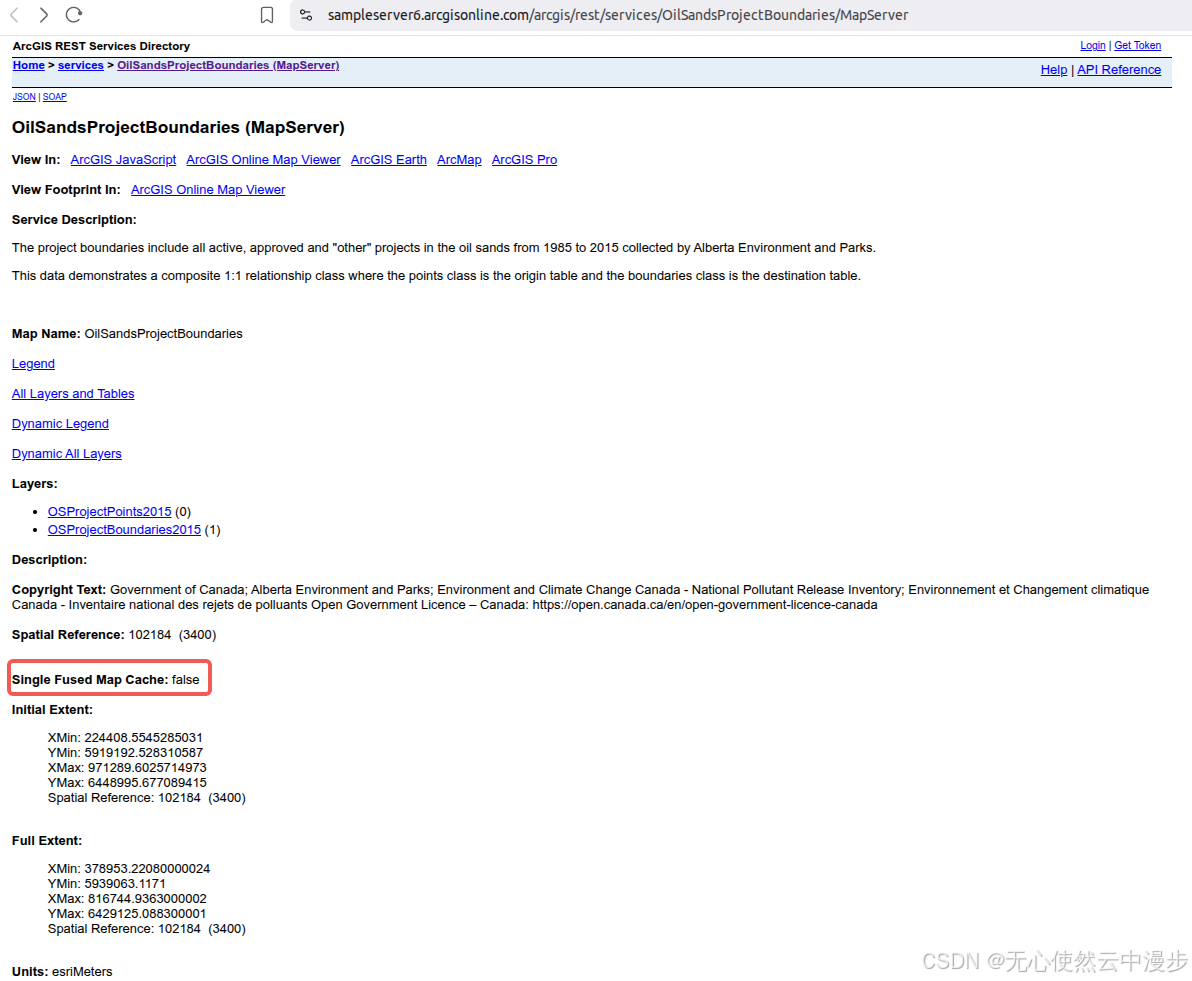Viewport: 1192px width, 981px height.
Task: Click the Units esriMeters line
Action: tap(62, 972)
